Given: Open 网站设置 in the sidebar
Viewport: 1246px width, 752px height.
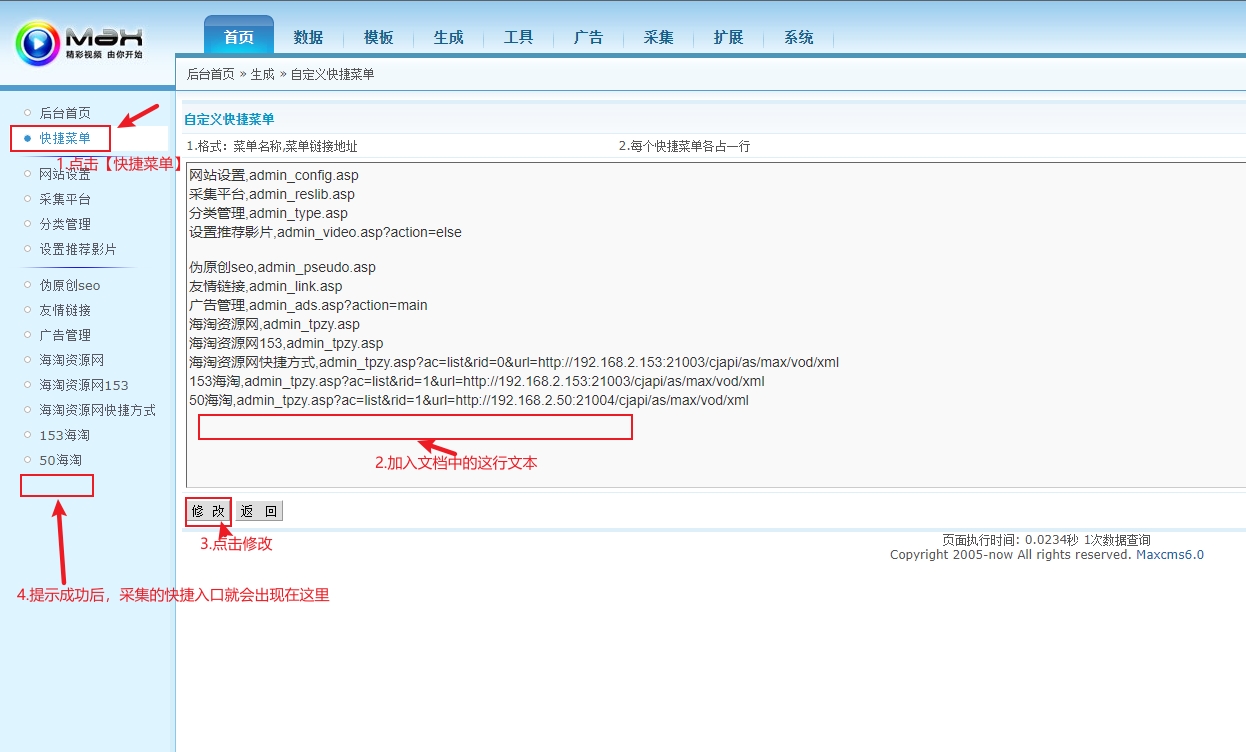Looking at the screenshot, I should (65, 175).
